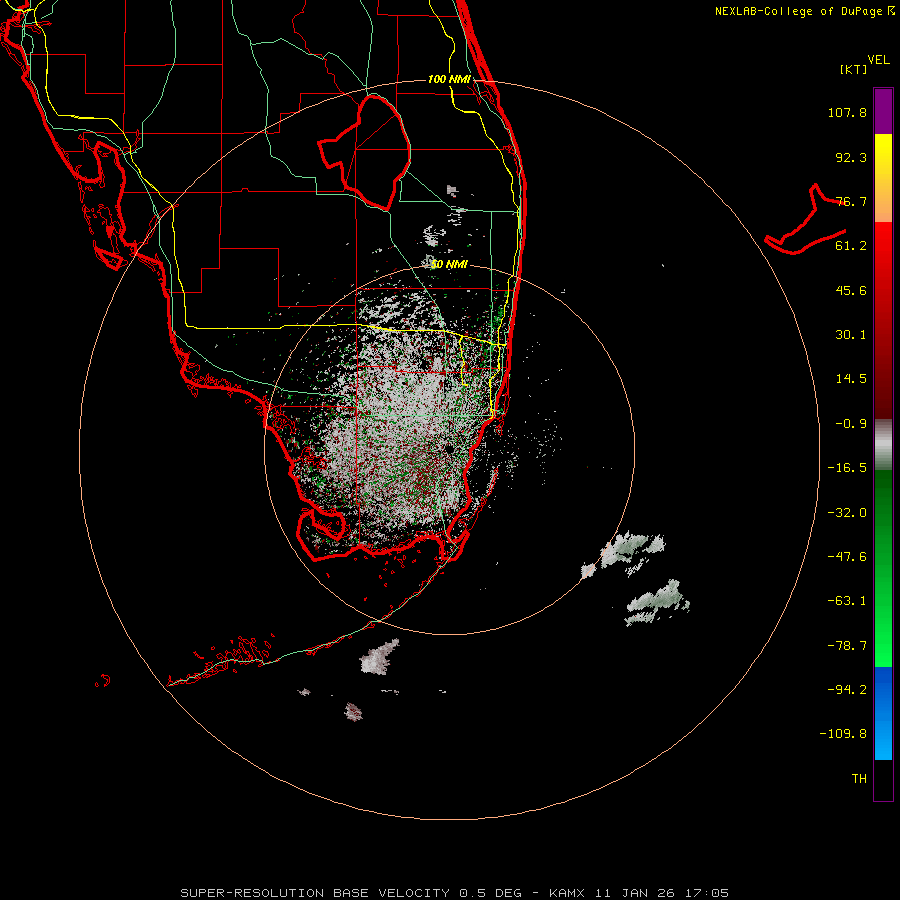Screen dimensions: 900x900
Task: Click the NEXLAB-College of DuPage credit text
Action: point(804,11)
